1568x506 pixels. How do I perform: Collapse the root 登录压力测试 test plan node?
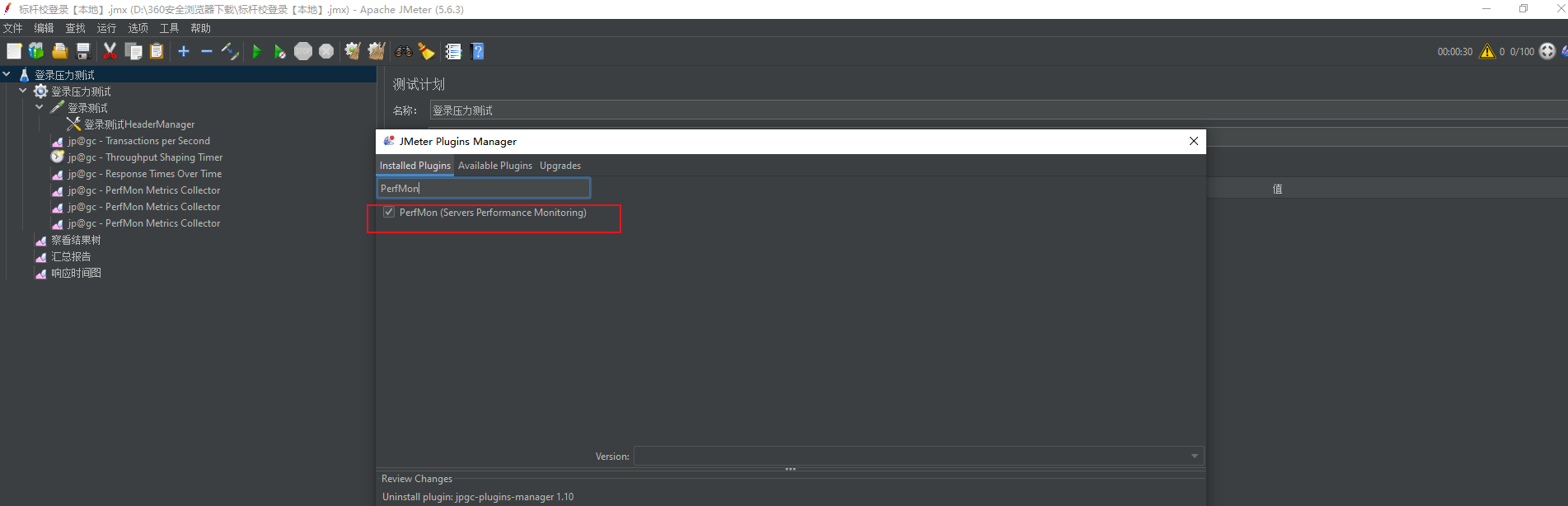point(7,74)
